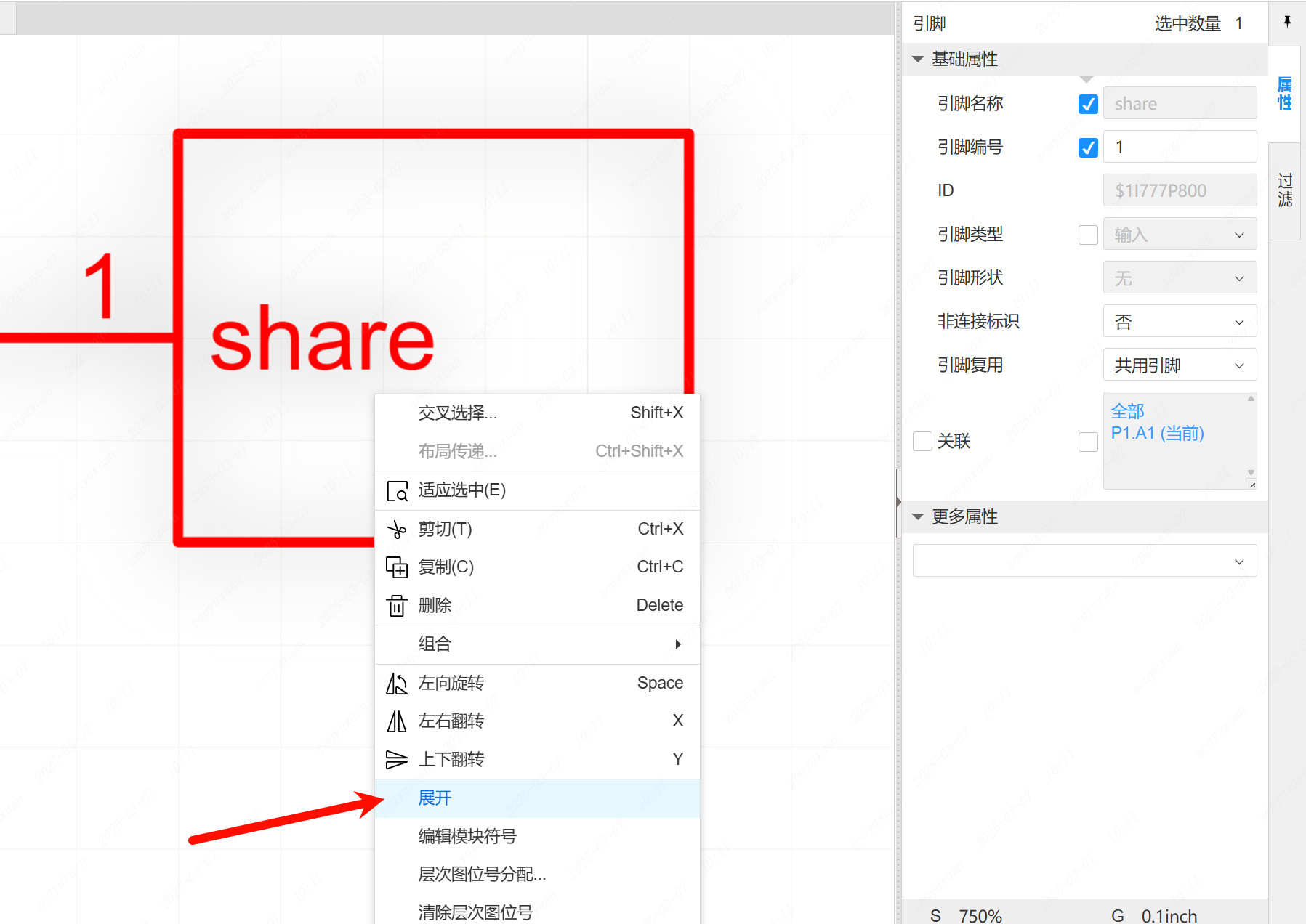Click the Fit Selection magnifier icon

(x=396, y=491)
